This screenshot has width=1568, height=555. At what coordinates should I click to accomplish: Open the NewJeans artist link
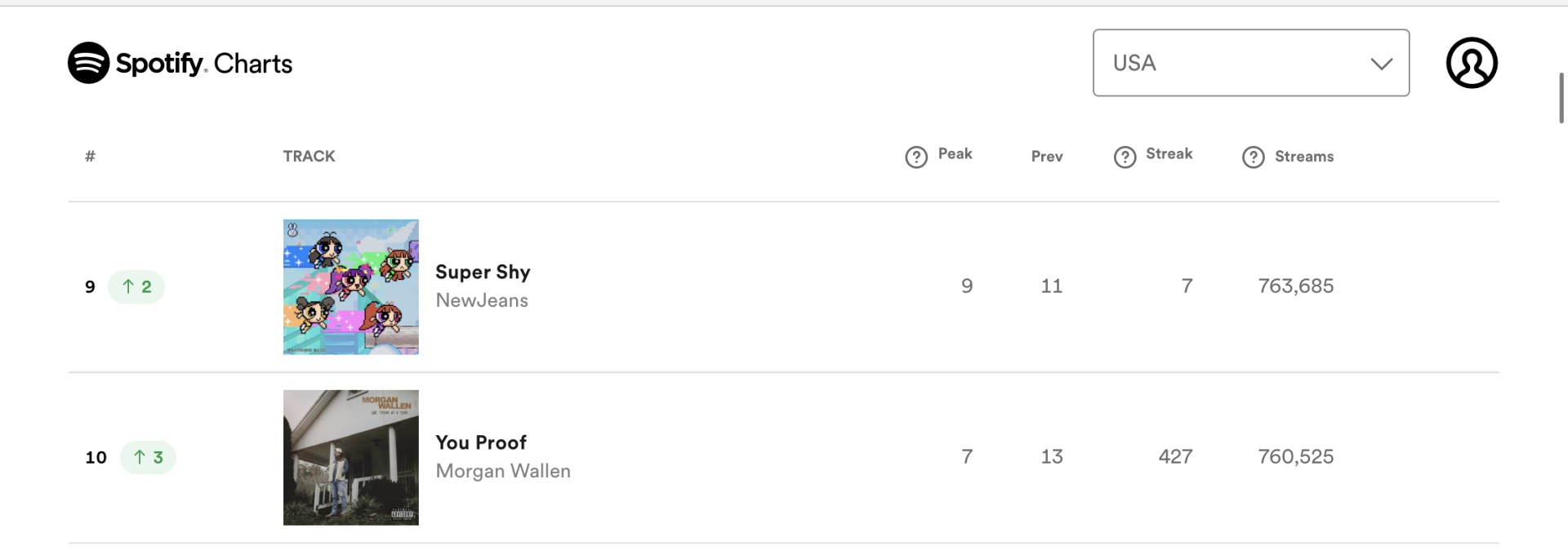482,300
